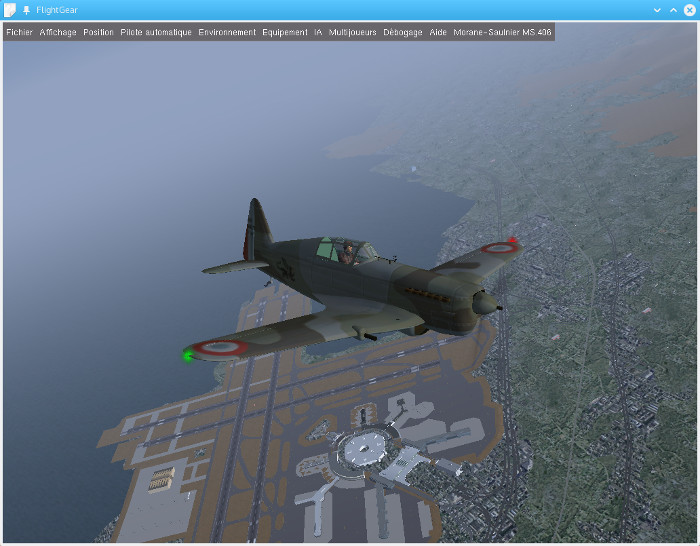The height and width of the screenshot is (546, 700).
Task: Show the Multijoueurs menu
Action: click(353, 32)
